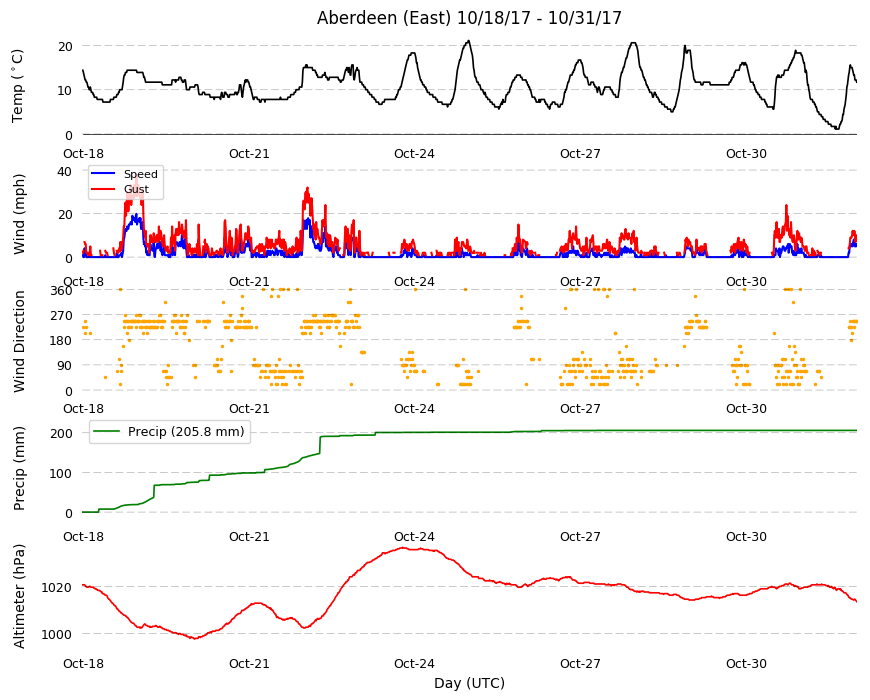Click the 1020 altimeter tick label
Image resolution: width=870 pixels, height=700 pixels.
(x=57, y=587)
